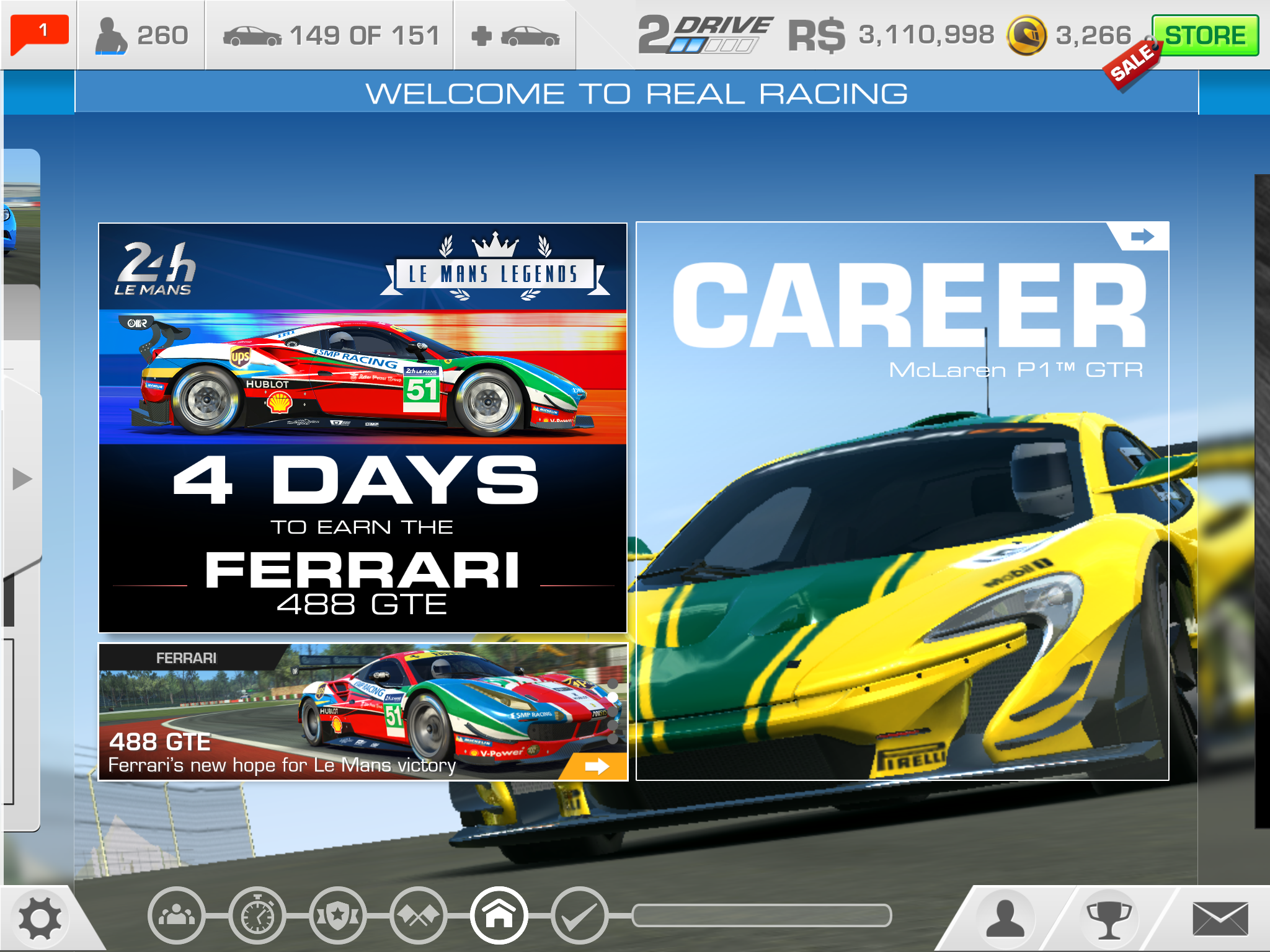
Task: Open the green Store button
Action: pyautogui.click(x=1205, y=35)
